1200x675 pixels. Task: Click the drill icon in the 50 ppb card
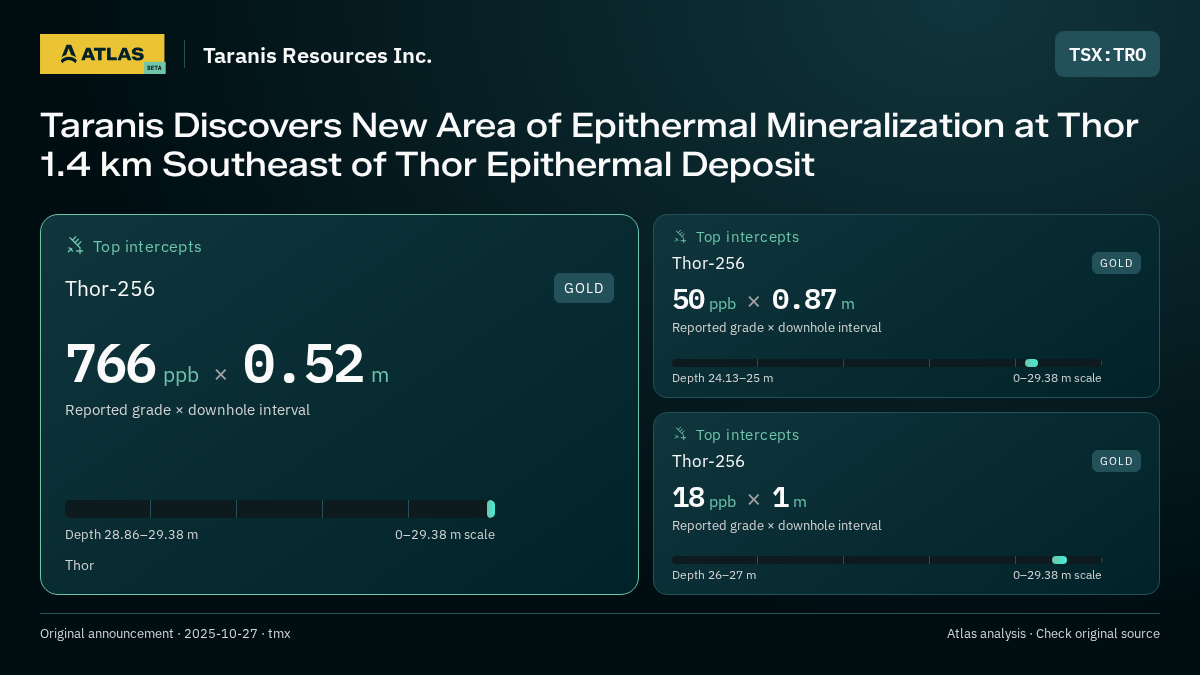680,236
